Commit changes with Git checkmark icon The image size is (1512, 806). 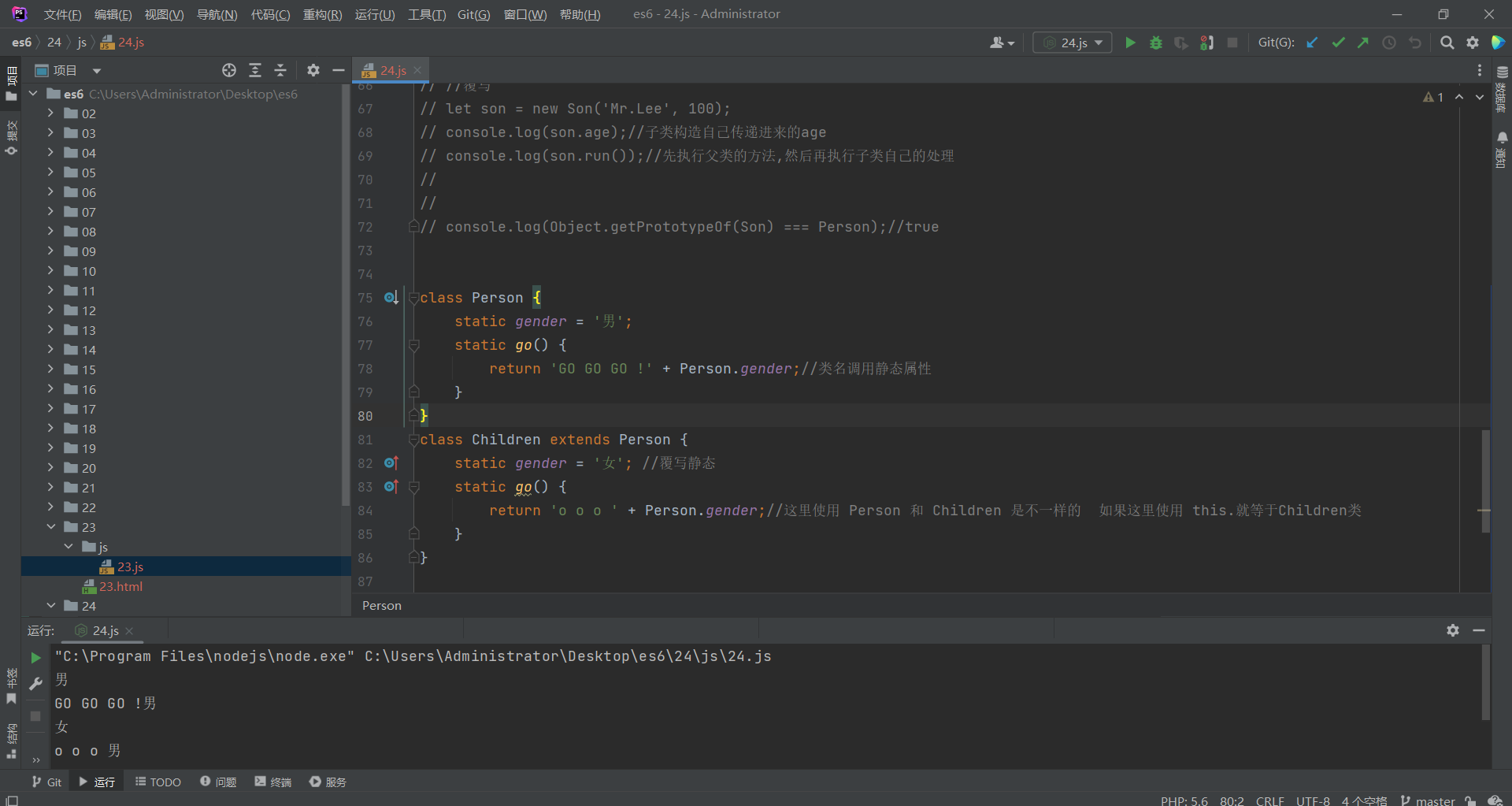click(1338, 43)
